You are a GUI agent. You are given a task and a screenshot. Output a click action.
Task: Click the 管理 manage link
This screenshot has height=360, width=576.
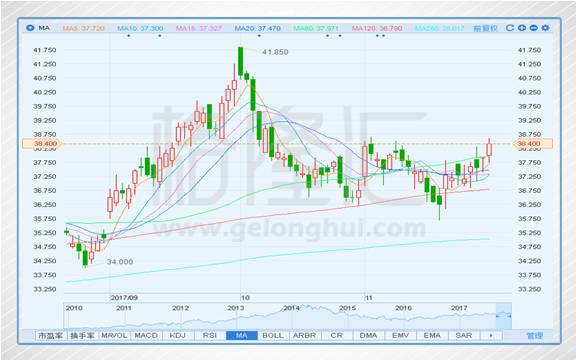pyautogui.click(x=534, y=335)
